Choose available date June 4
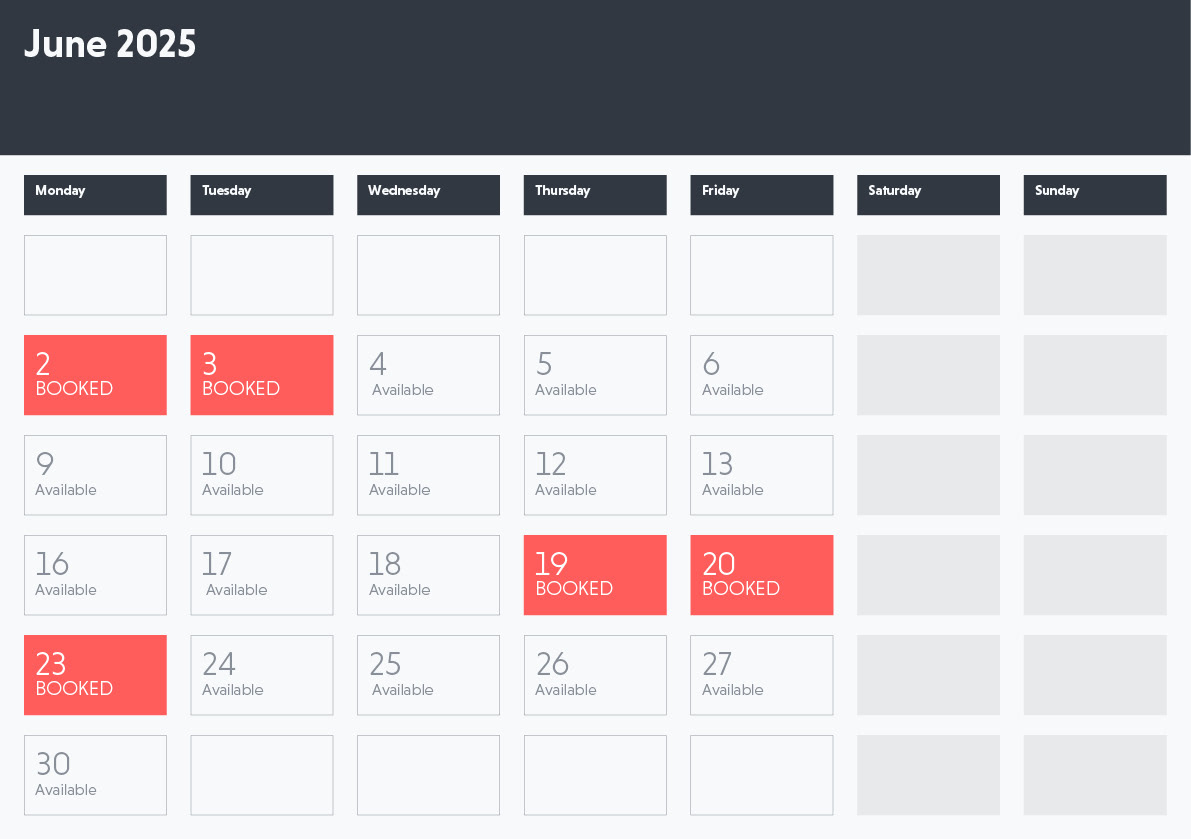 [428, 375]
